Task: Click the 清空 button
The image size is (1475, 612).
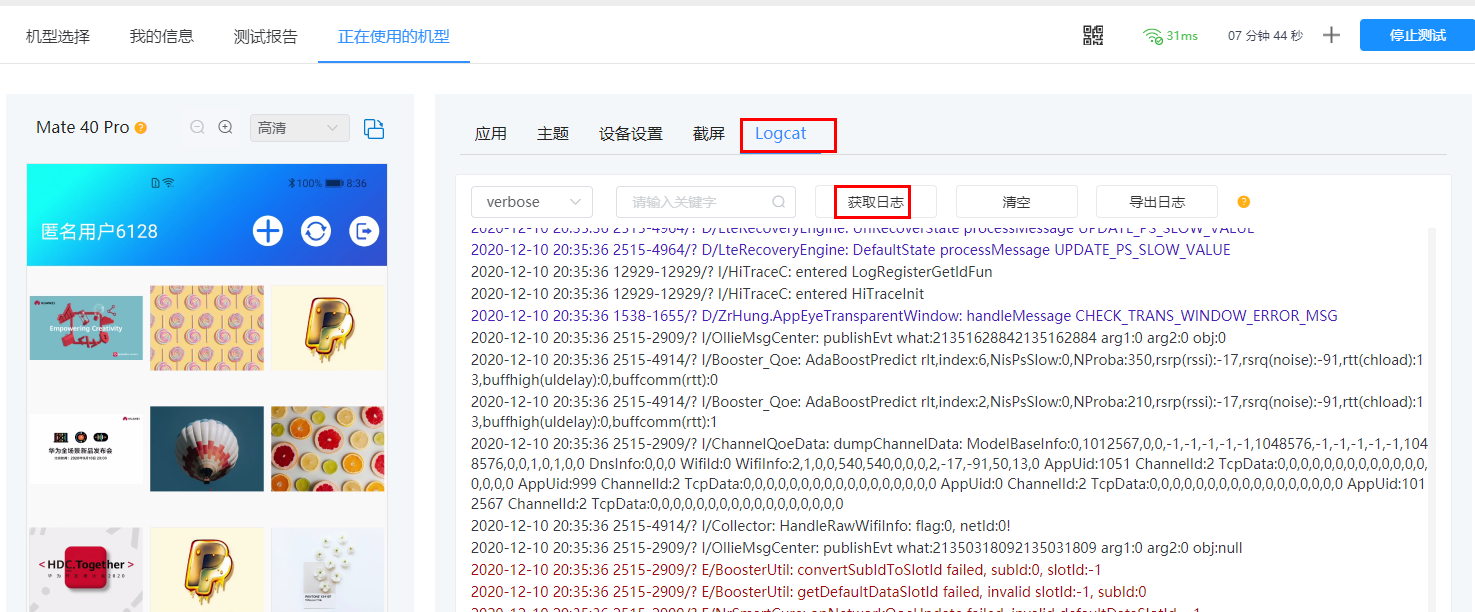Action: click(1016, 202)
